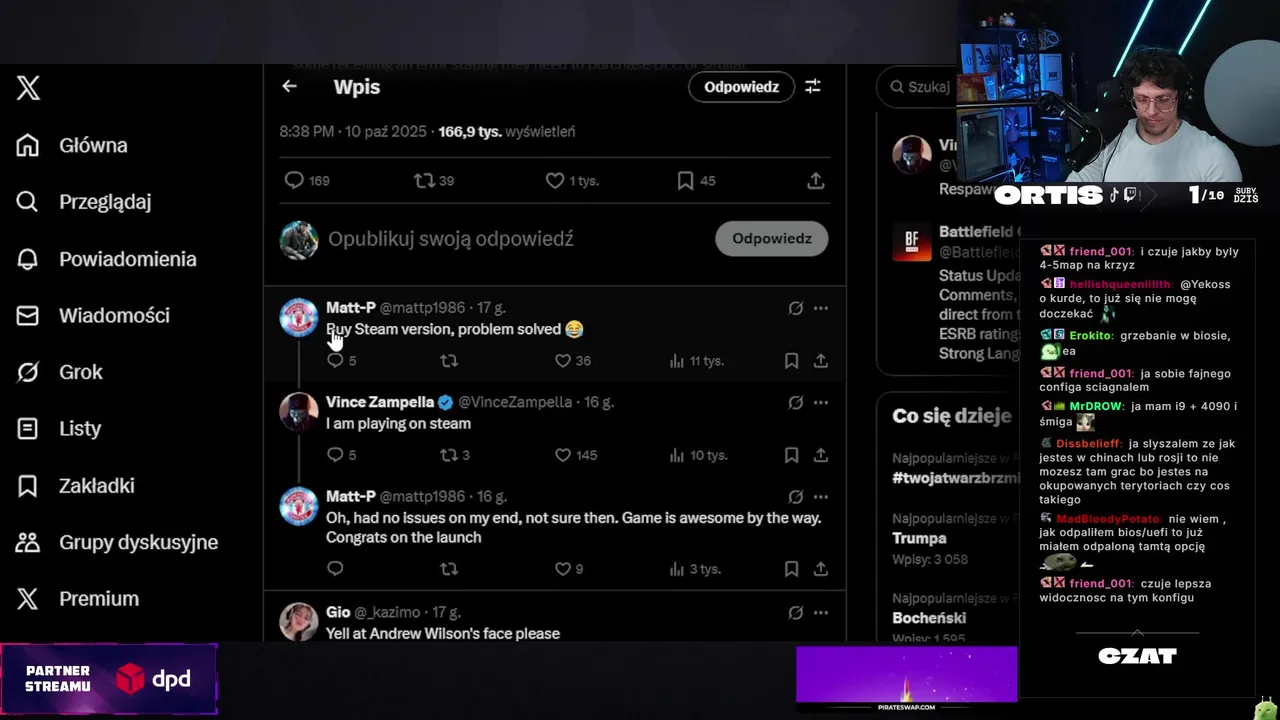Image resolution: width=1280 pixels, height=720 pixels.
Task: Open more options on Vince Zampella's reply
Action: [821, 402]
